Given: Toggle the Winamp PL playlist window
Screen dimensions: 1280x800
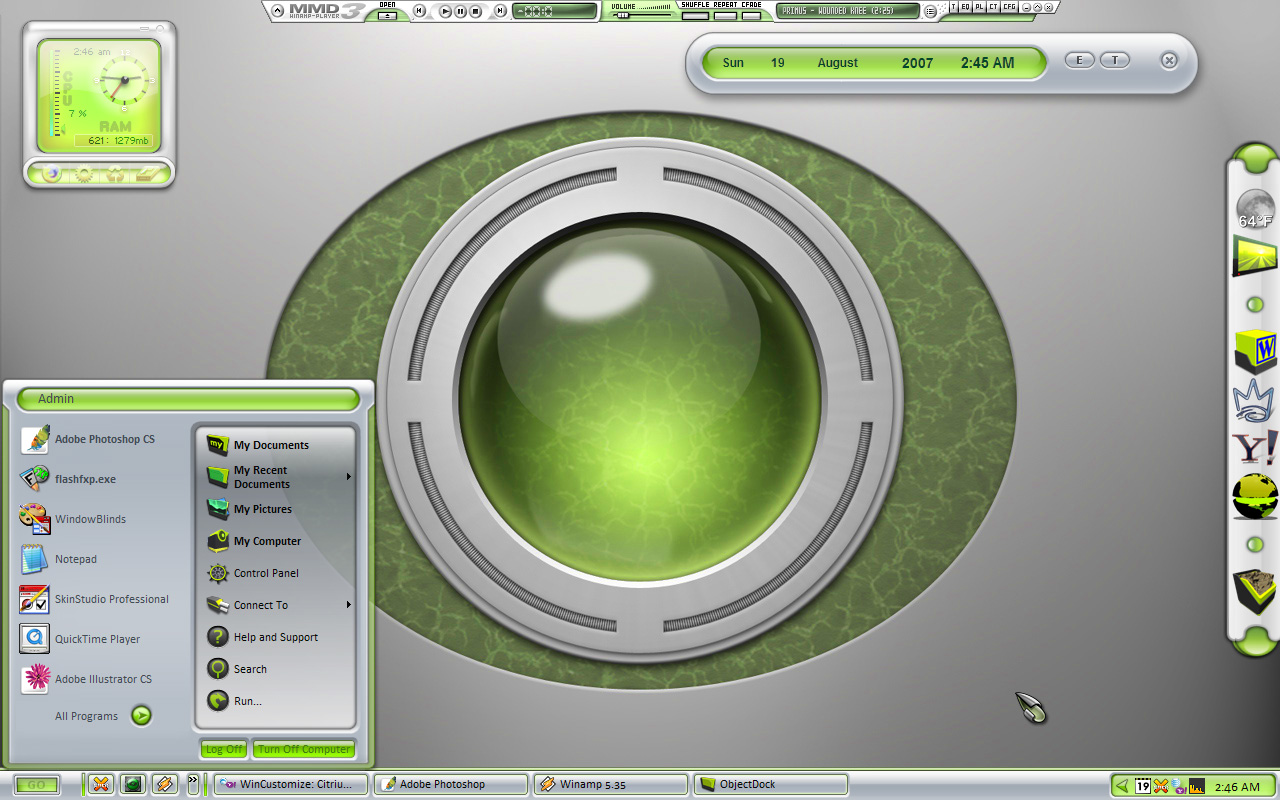Looking at the screenshot, I should click(x=979, y=7).
